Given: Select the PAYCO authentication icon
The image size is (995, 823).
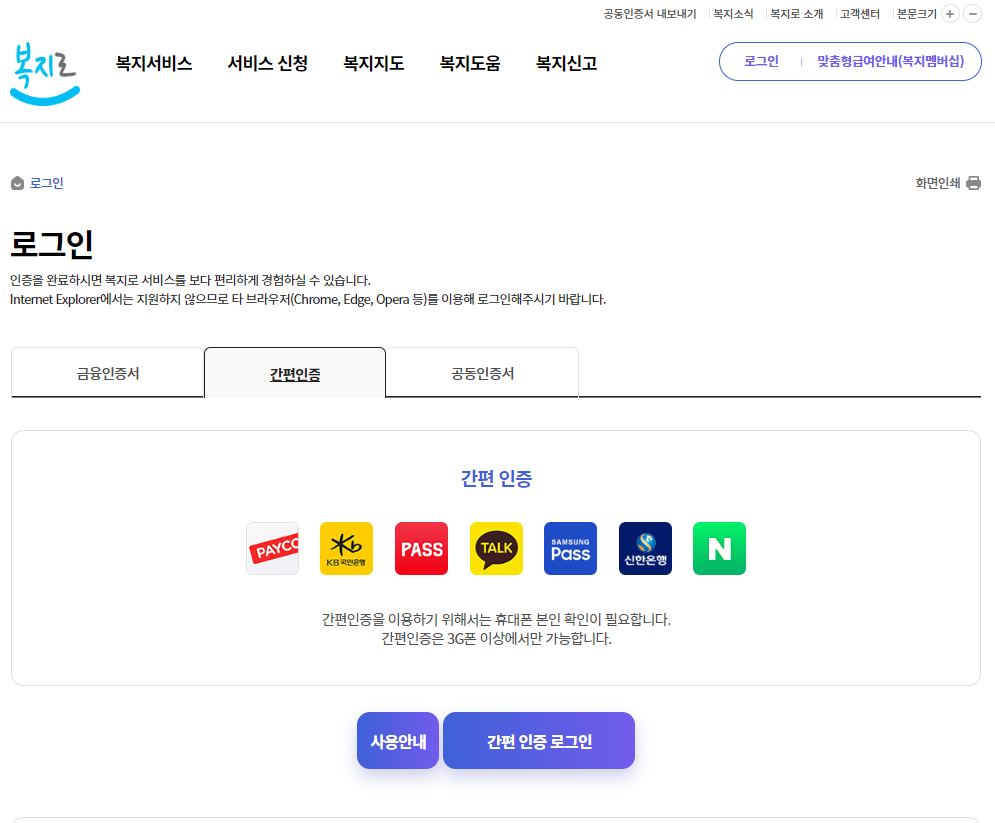Looking at the screenshot, I should point(272,548).
